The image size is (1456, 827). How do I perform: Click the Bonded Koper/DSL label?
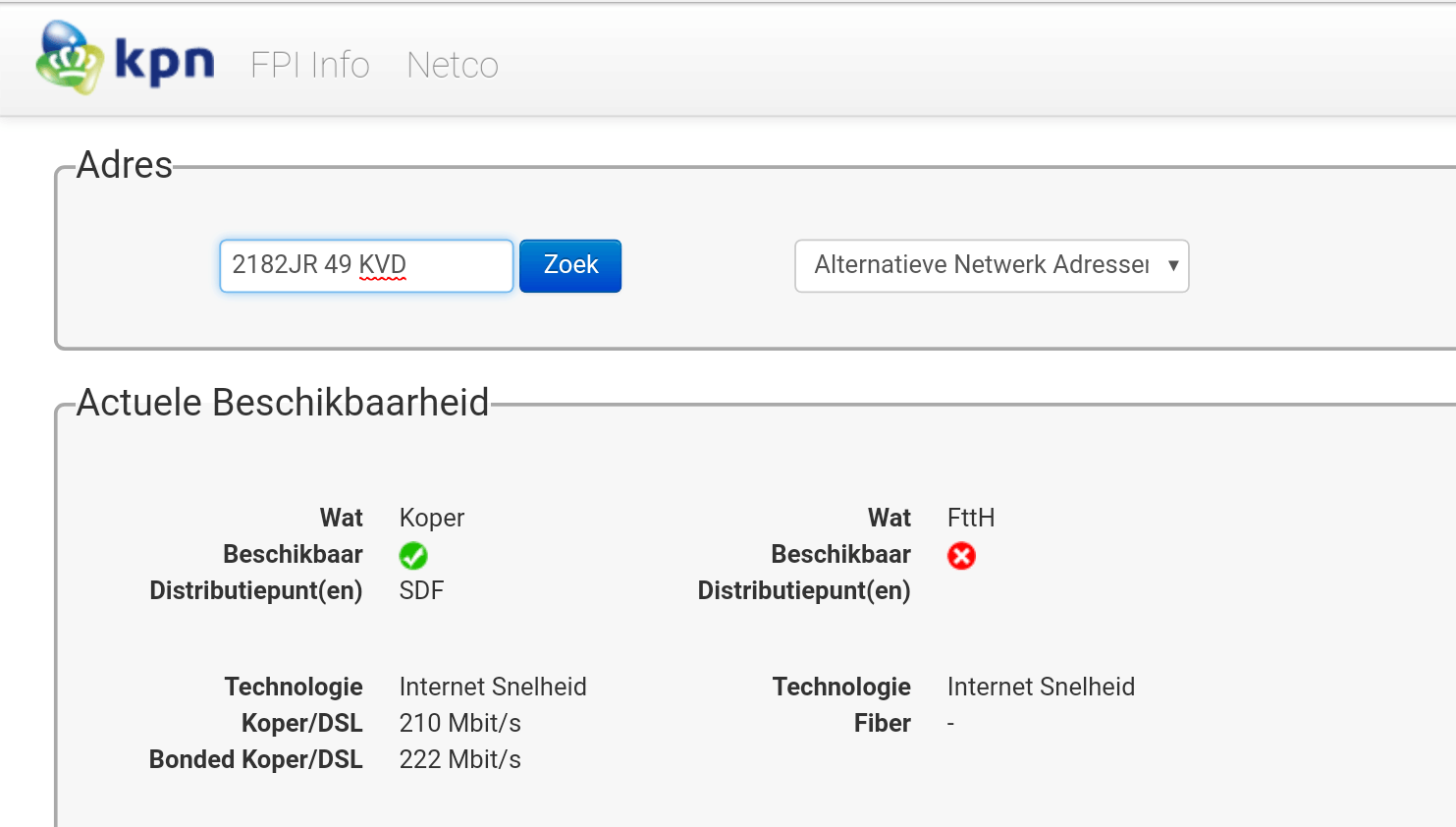(256, 759)
